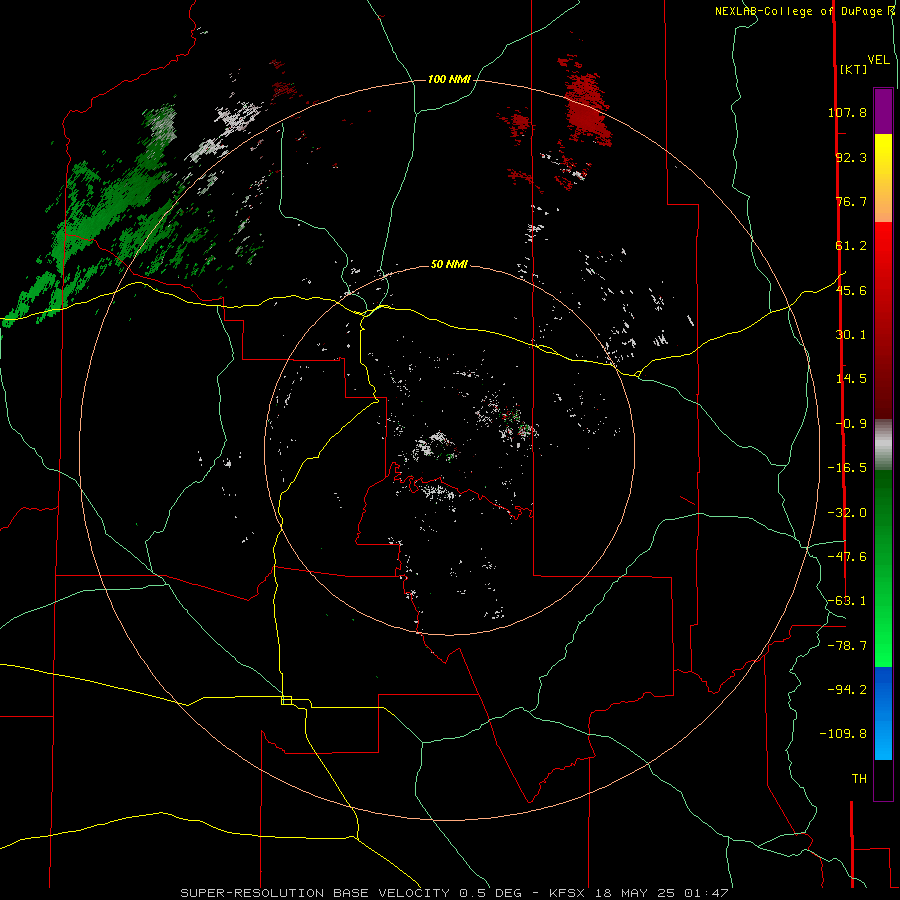The height and width of the screenshot is (900, 900).
Task: Select the 92.3 velocity scale value
Action: tap(851, 157)
